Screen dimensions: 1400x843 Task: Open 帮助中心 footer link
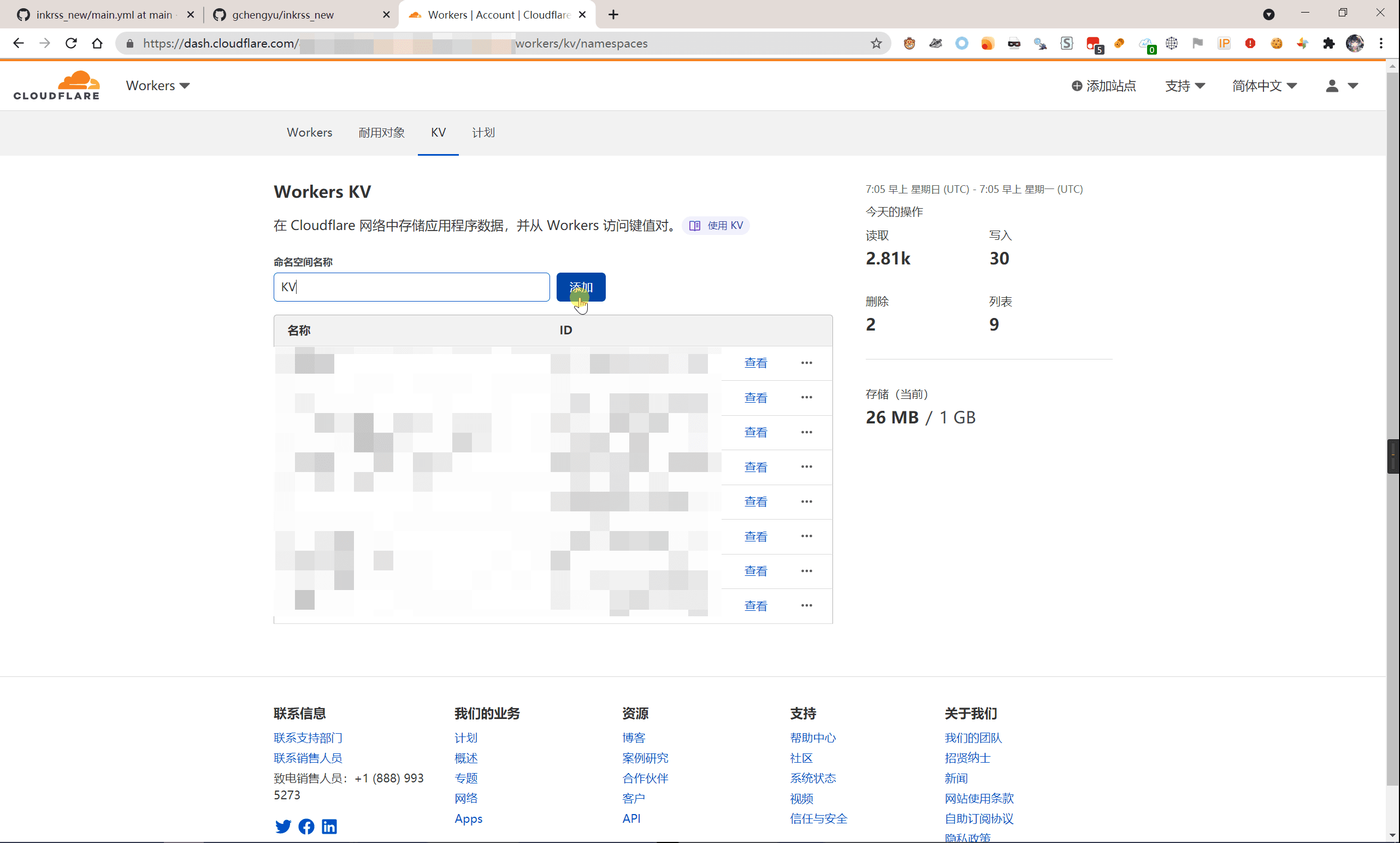813,738
